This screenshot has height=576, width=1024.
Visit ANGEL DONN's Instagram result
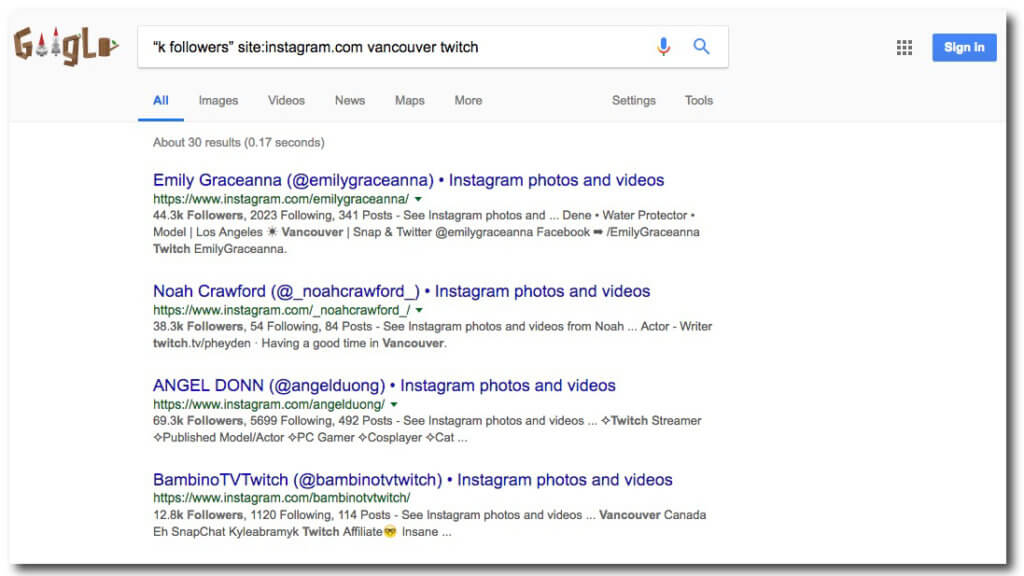pos(383,385)
